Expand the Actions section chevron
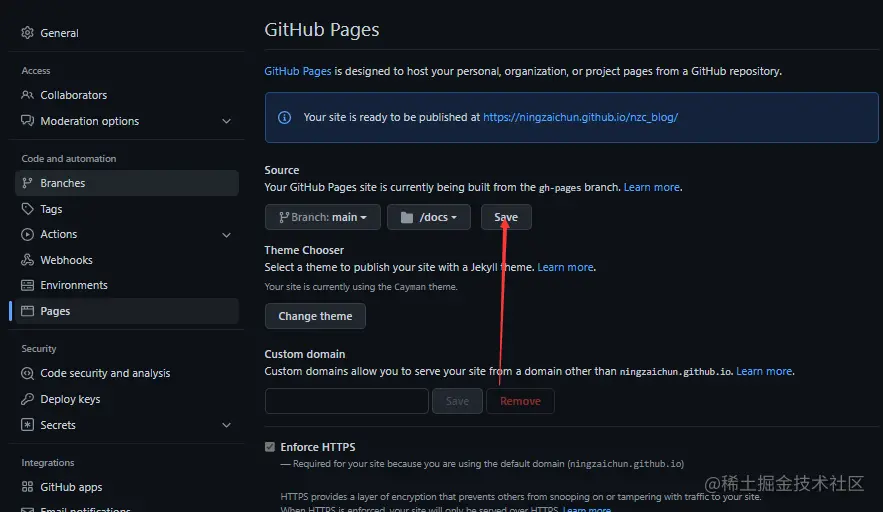Viewport: 883px width, 512px height. 226,235
